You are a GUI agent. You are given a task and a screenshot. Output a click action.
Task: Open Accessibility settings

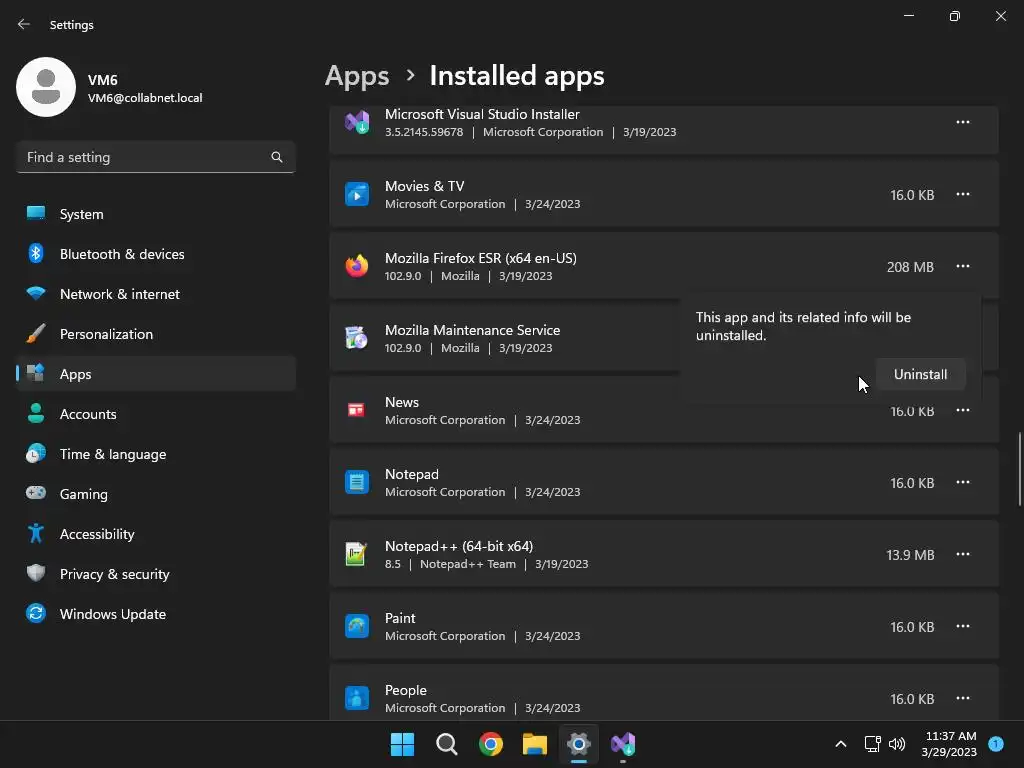[x=156, y=534]
